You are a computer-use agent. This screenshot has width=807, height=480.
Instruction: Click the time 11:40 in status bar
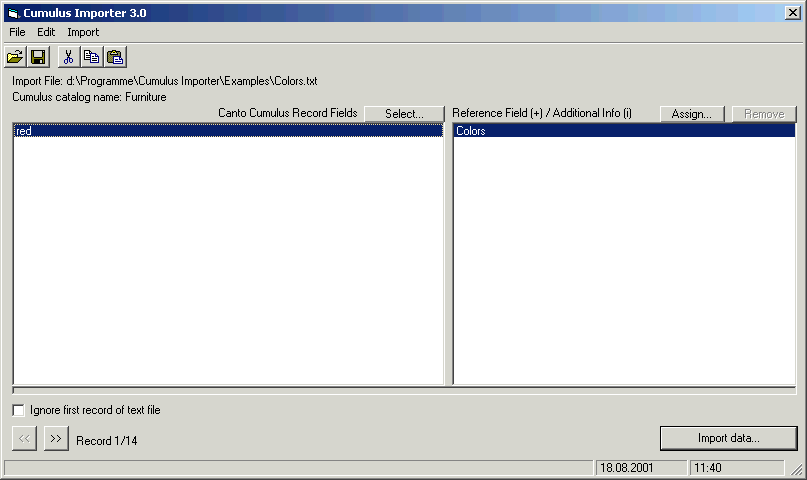708,468
